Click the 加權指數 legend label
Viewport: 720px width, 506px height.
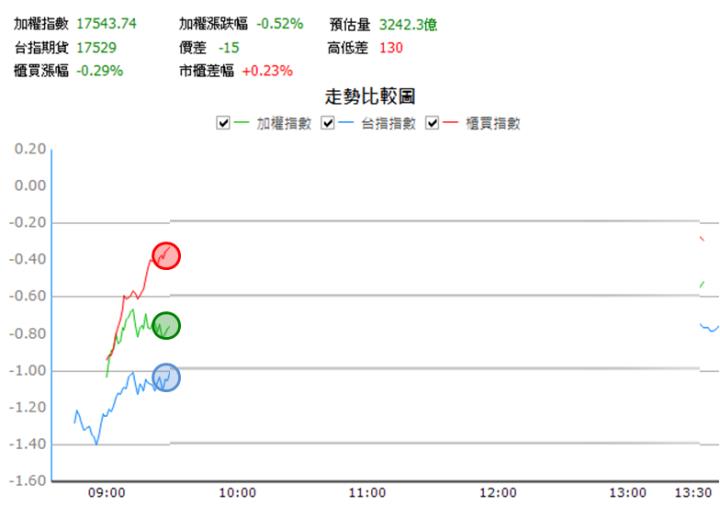(283, 123)
